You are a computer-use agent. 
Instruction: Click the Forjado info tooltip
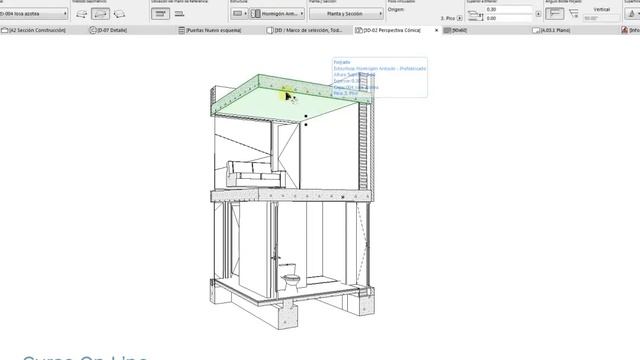tap(380, 78)
